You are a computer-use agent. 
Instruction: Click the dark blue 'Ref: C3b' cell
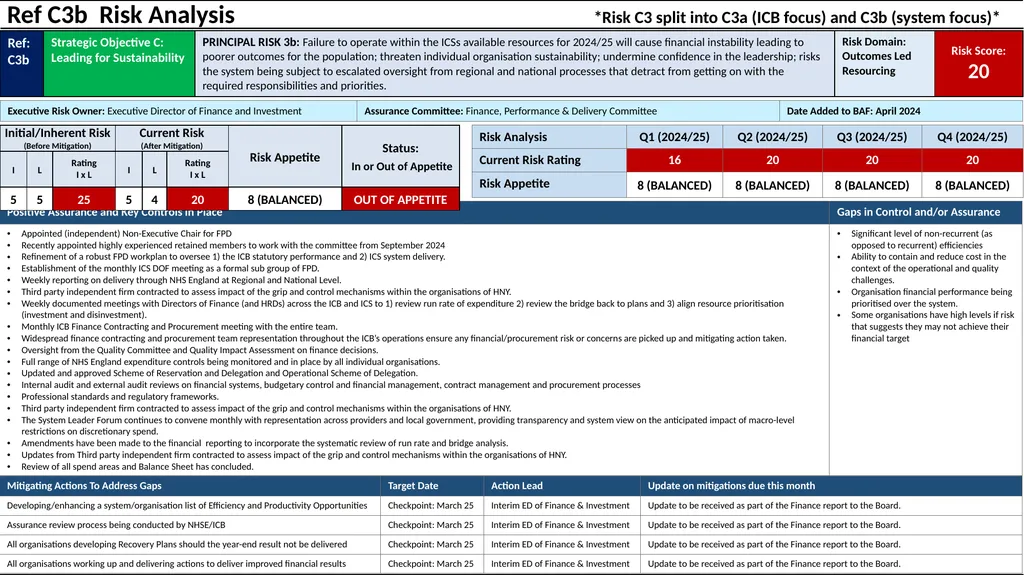point(22,63)
